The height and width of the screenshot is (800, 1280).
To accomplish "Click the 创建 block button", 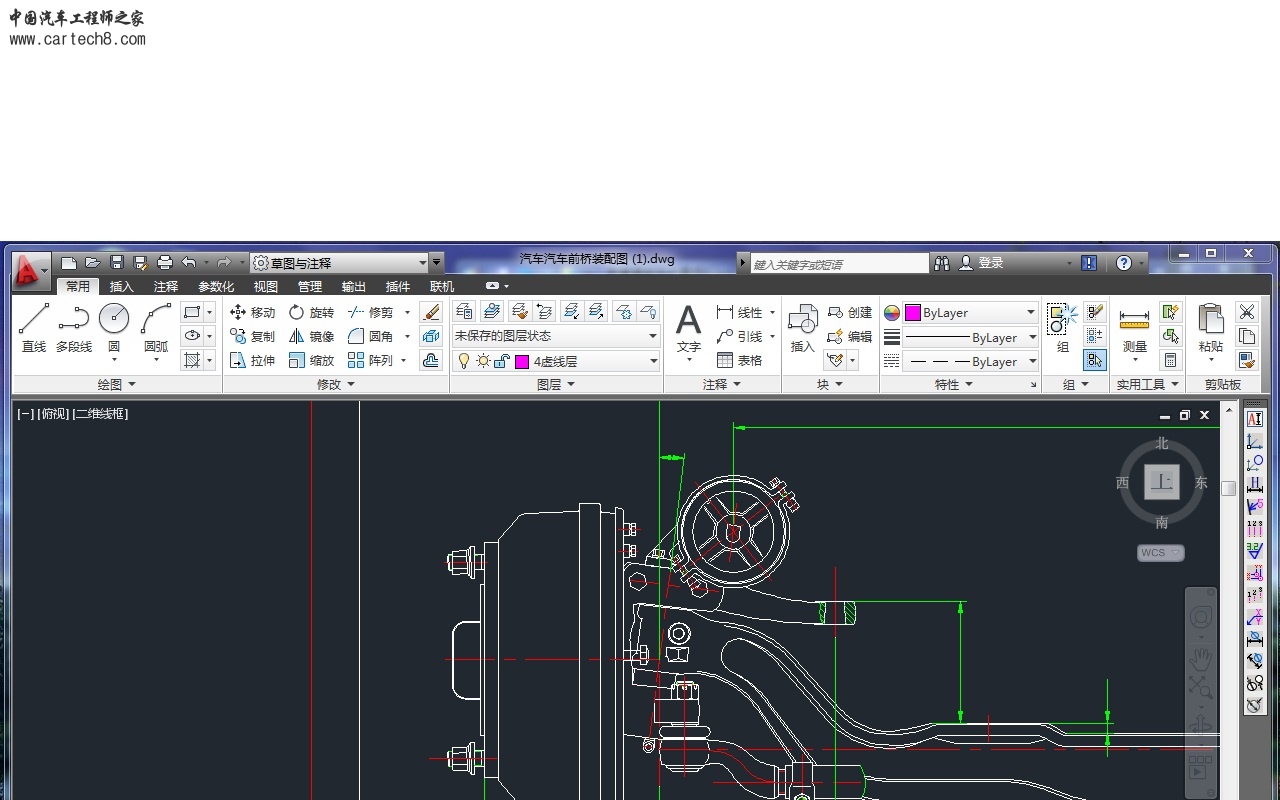I will point(850,312).
